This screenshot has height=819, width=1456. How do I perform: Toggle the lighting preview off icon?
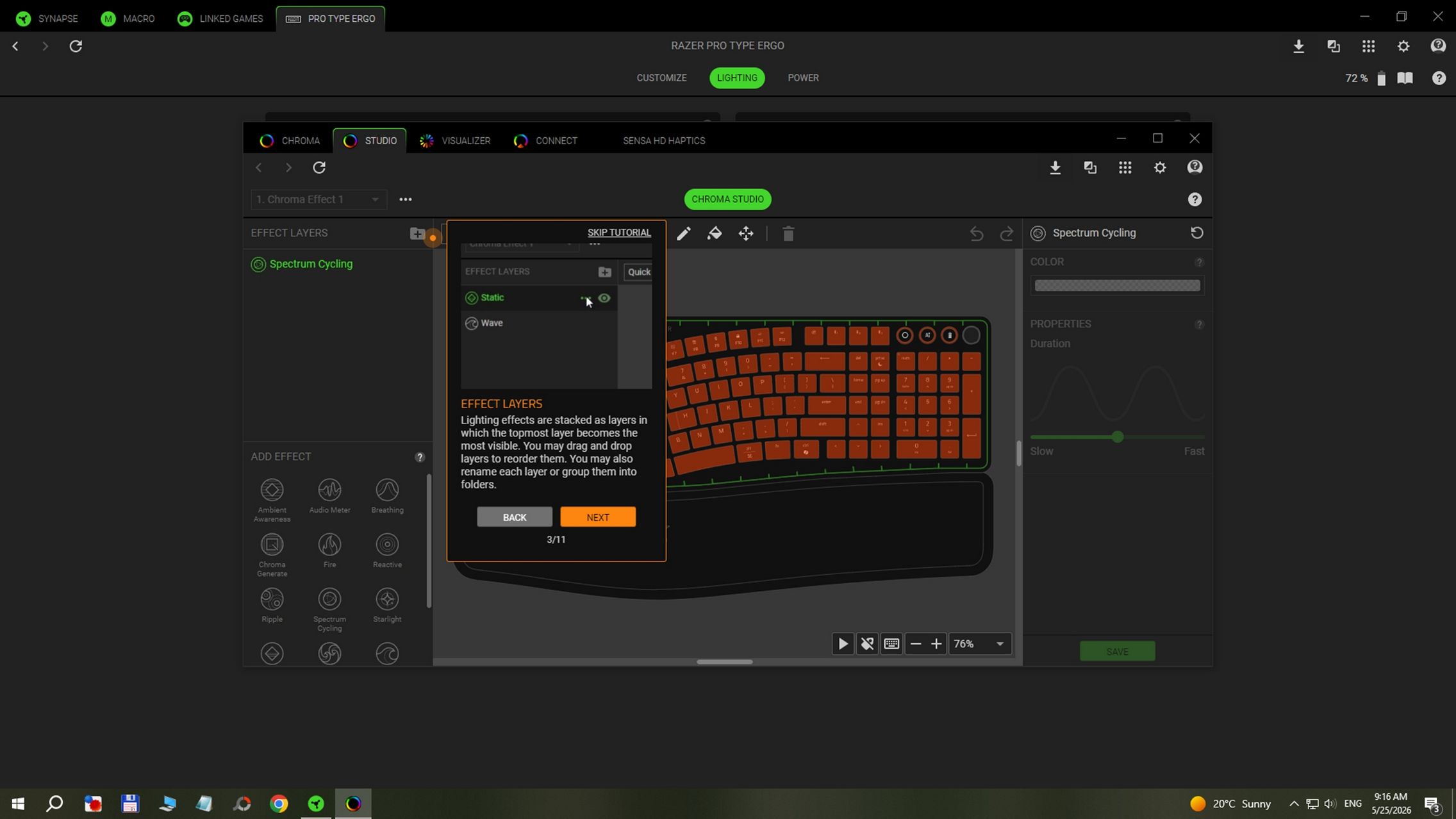(867, 644)
